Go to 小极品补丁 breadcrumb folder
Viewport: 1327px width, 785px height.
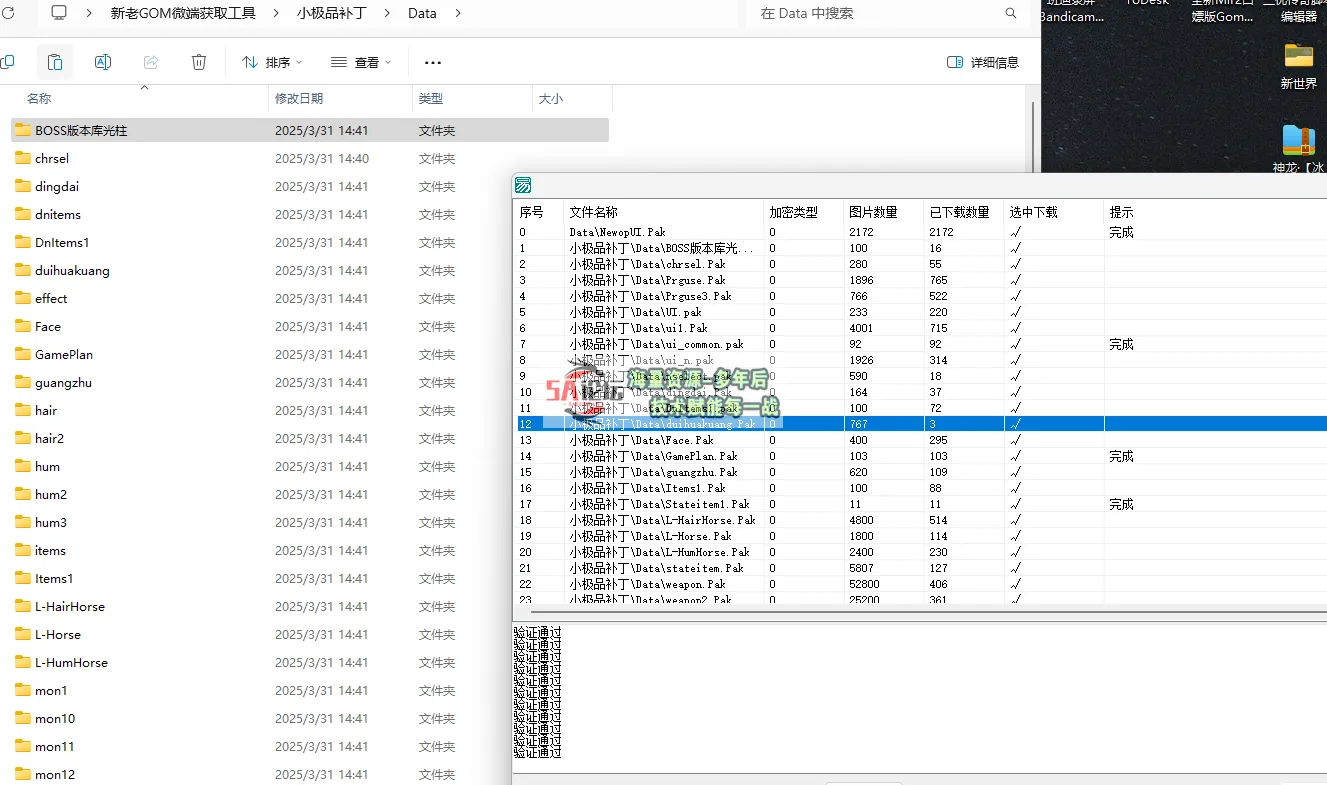332,13
